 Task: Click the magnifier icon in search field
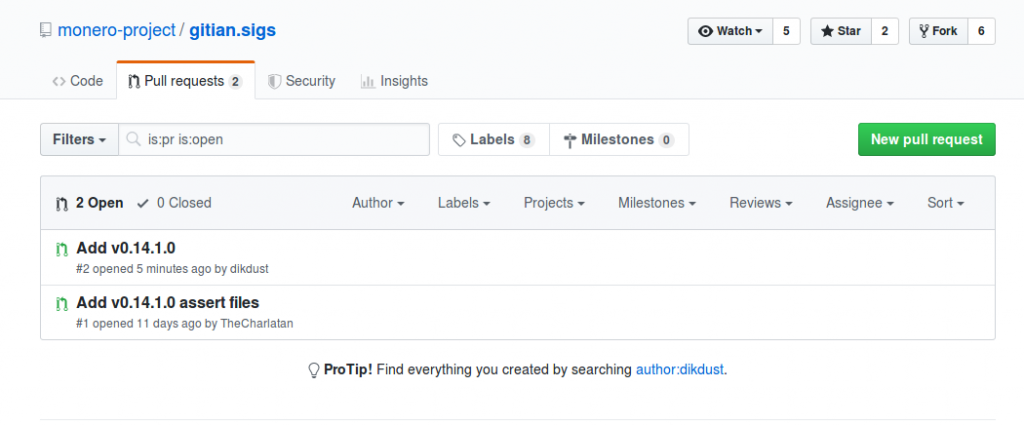(x=133, y=139)
